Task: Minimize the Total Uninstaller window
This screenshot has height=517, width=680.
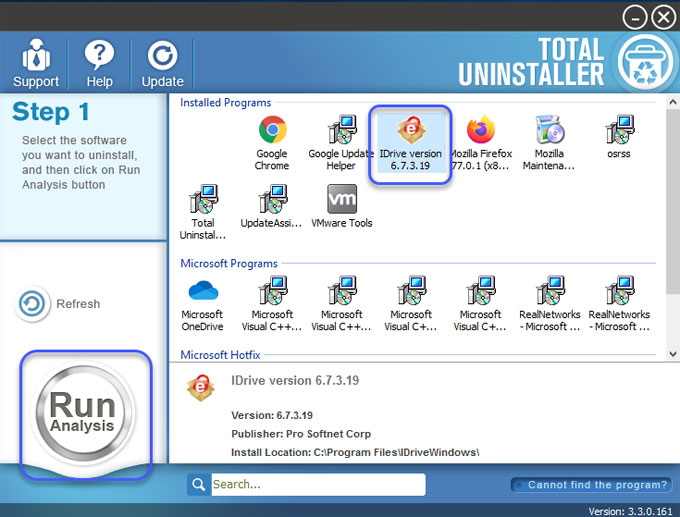Action: [x=635, y=18]
